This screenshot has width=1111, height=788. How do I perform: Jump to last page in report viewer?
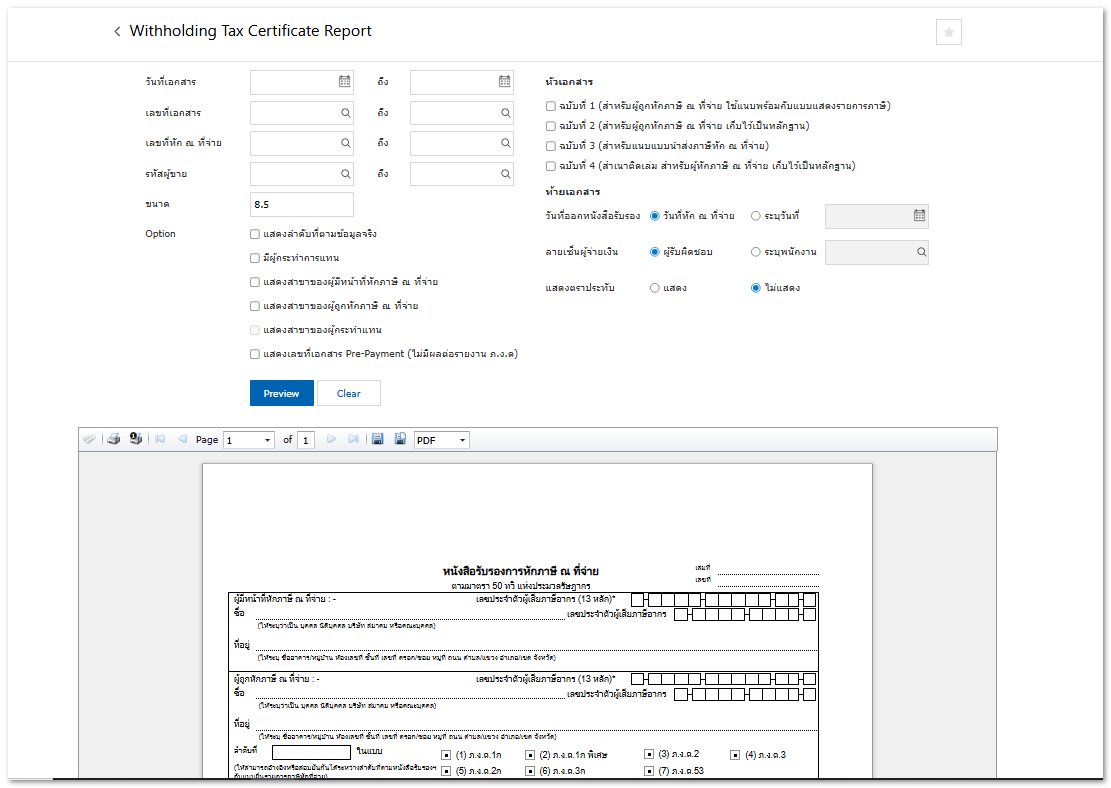(352, 439)
